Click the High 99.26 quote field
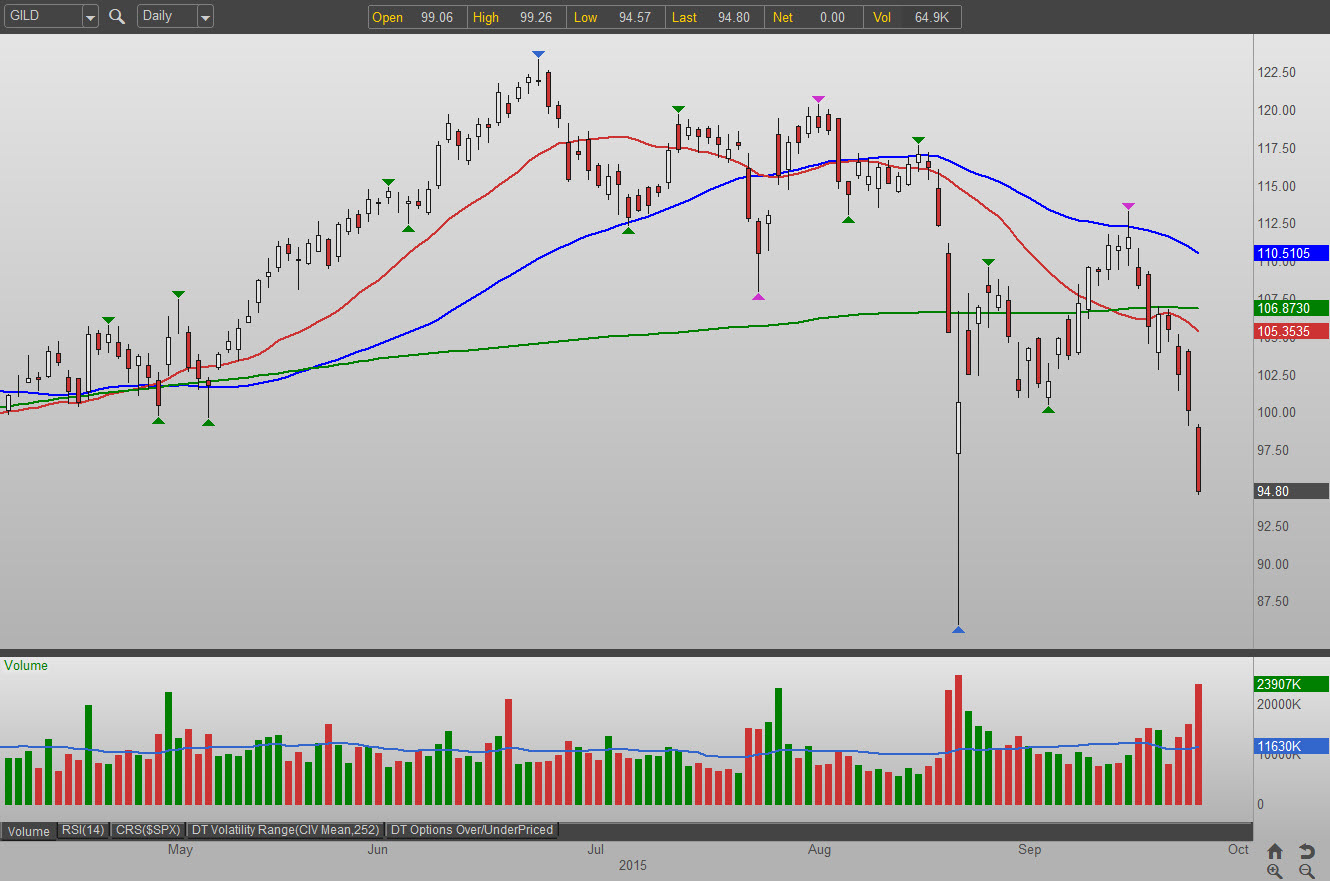 coord(517,17)
